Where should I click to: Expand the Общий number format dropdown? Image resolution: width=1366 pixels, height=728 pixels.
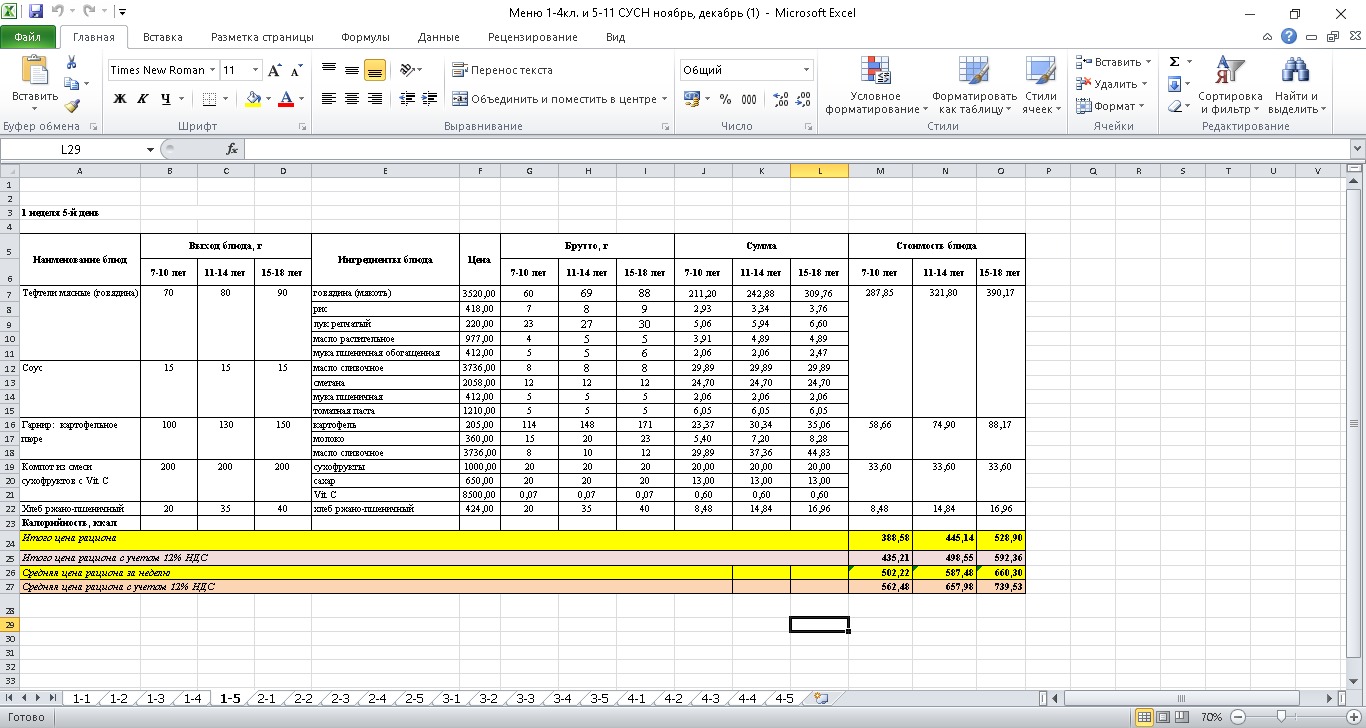point(807,70)
